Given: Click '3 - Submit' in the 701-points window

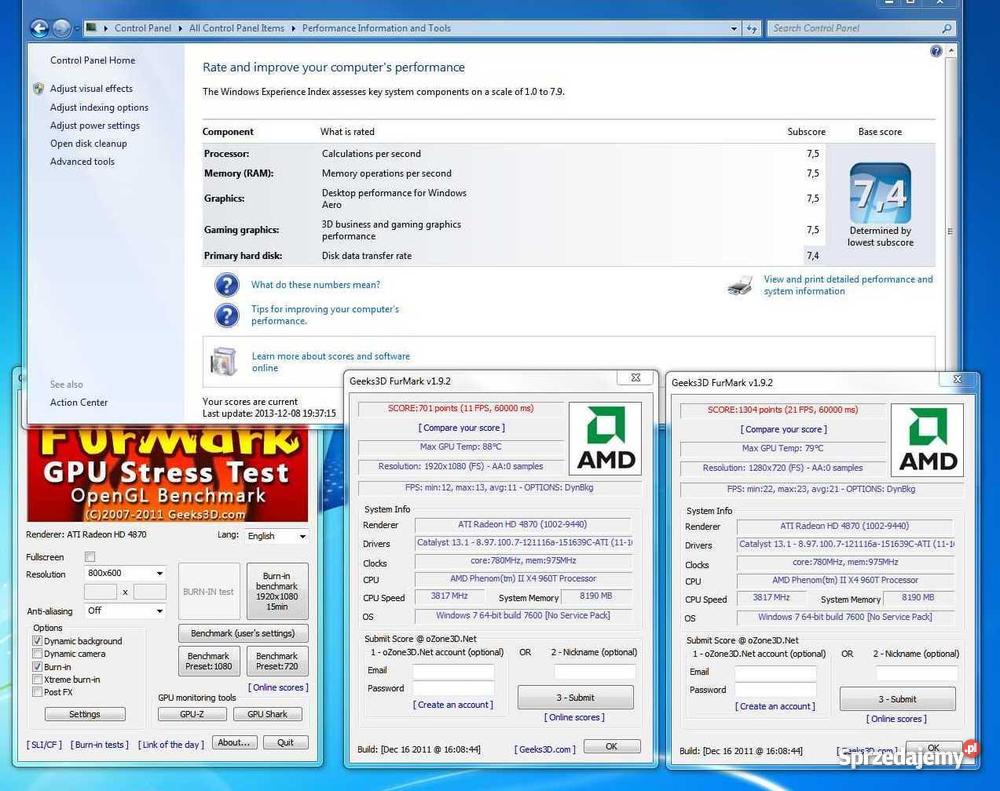Looking at the screenshot, I should [575, 698].
